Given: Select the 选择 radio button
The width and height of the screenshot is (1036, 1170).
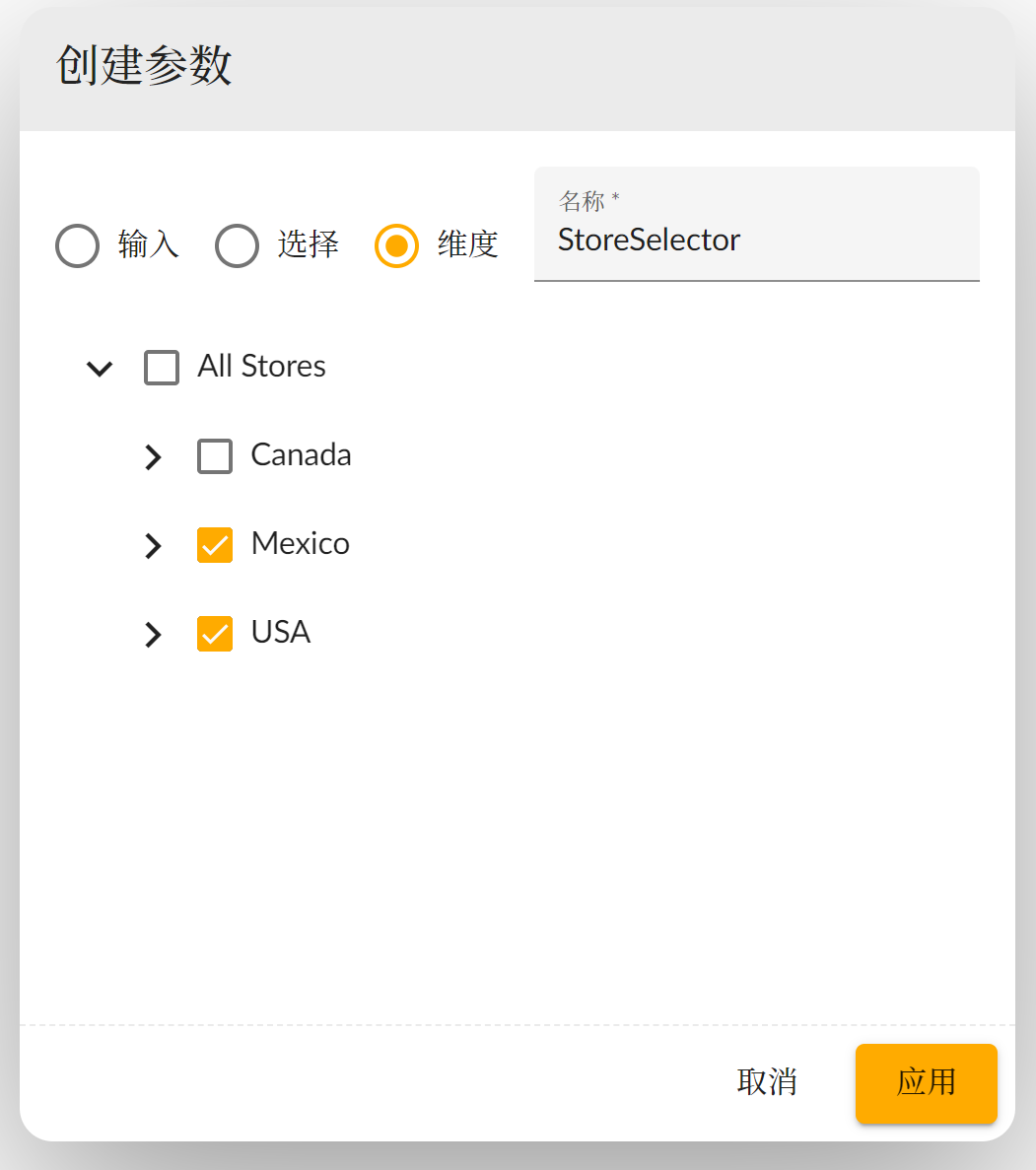Looking at the screenshot, I should tap(237, 245).
